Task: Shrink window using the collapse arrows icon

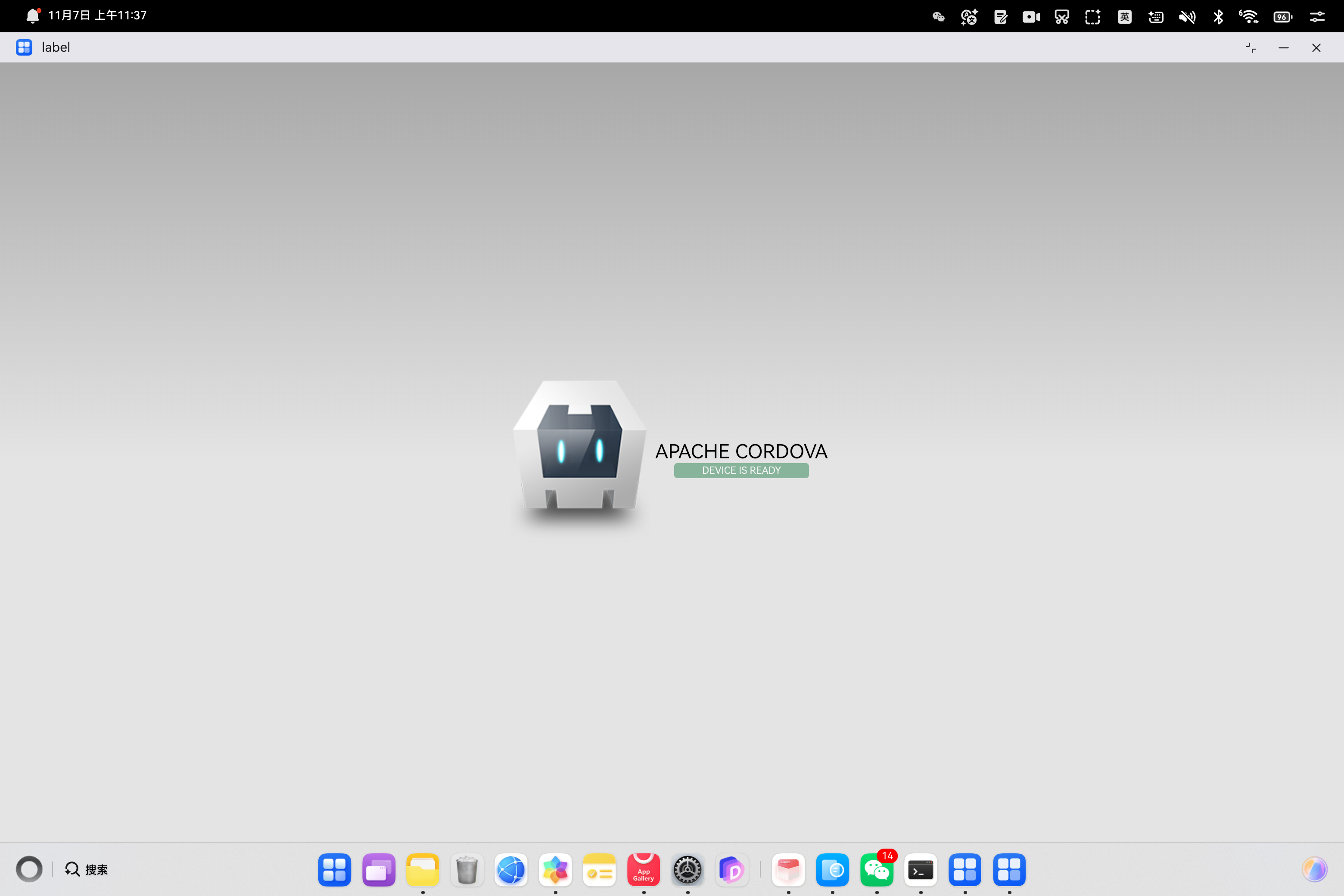Action: point(1251,48)
